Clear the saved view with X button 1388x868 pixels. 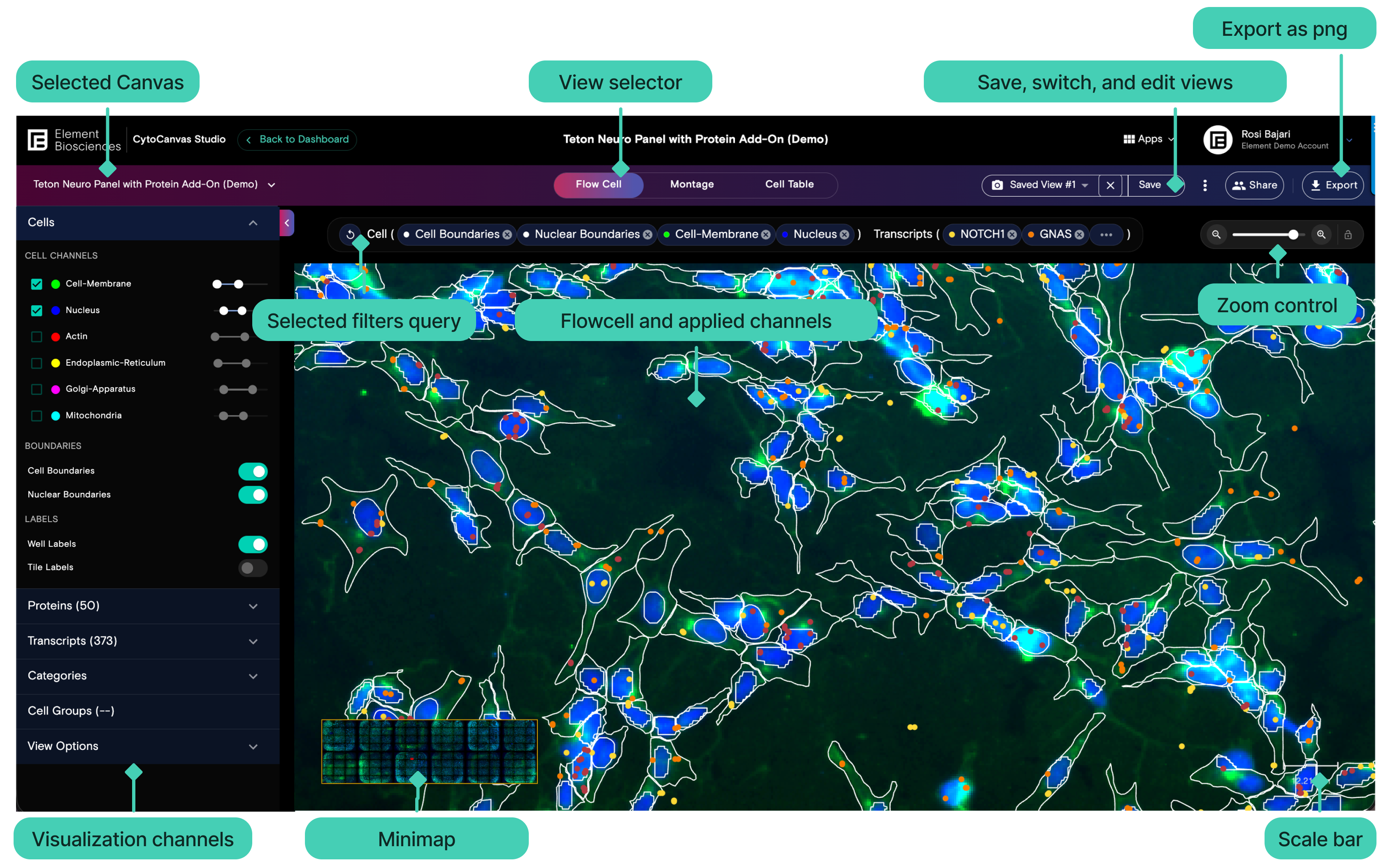(x=1110, y=185)
